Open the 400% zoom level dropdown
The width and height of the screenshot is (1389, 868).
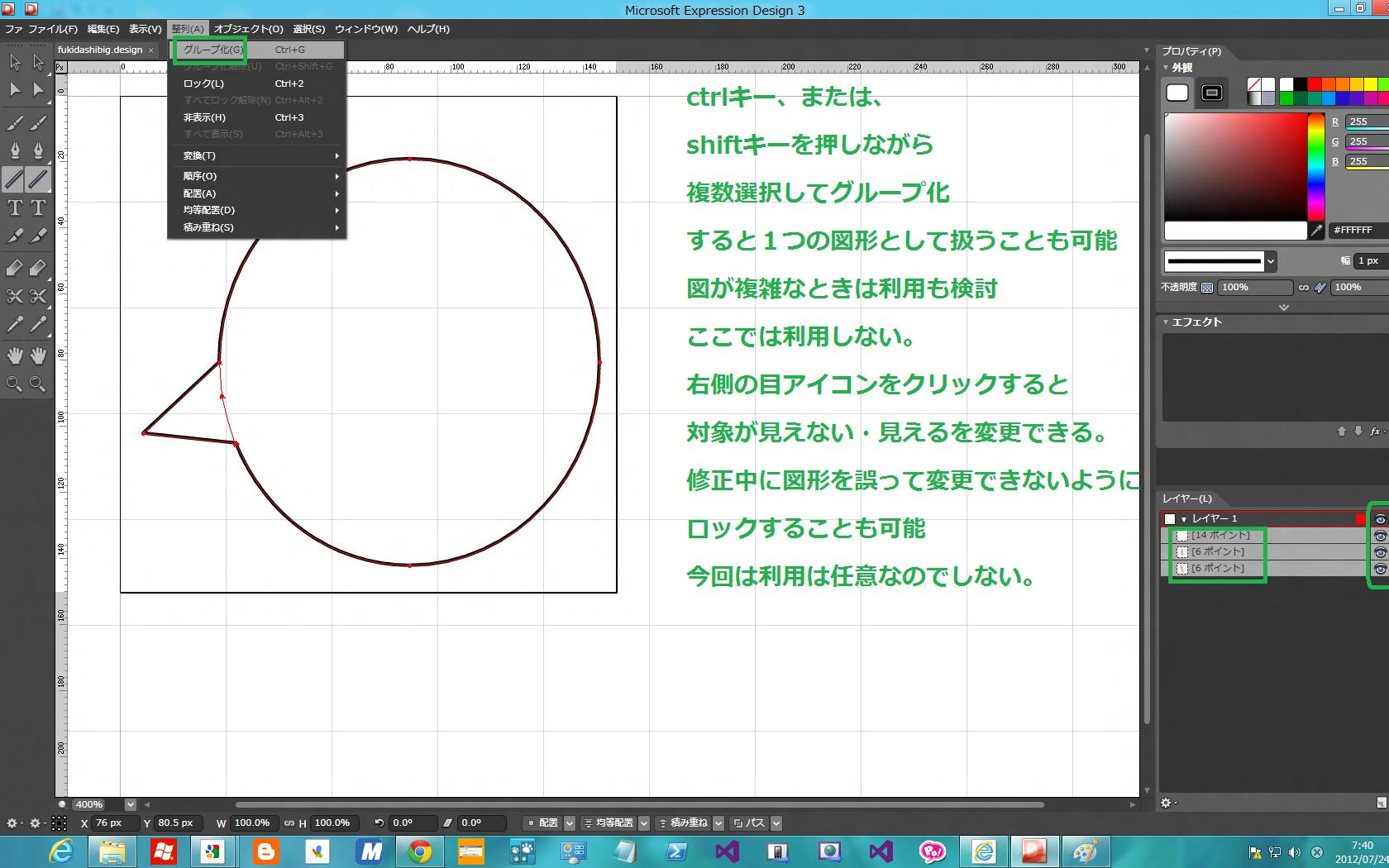[130, 804]
